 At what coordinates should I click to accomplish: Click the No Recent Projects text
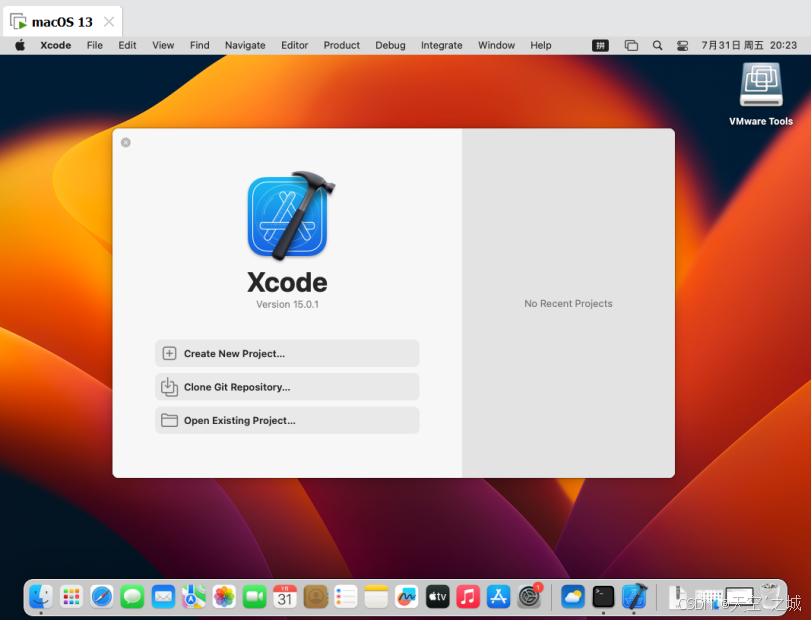(568, 304)
